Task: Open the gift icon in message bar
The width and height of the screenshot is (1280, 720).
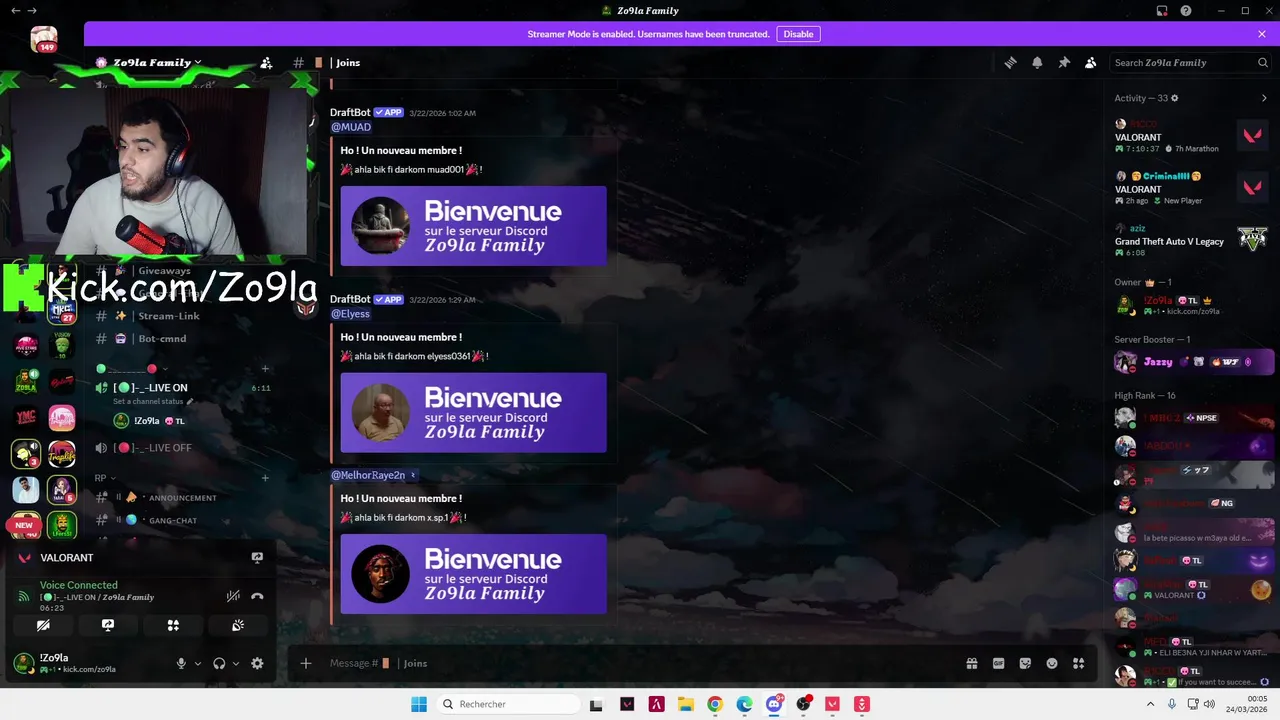Action: click(x=971, y=663)
